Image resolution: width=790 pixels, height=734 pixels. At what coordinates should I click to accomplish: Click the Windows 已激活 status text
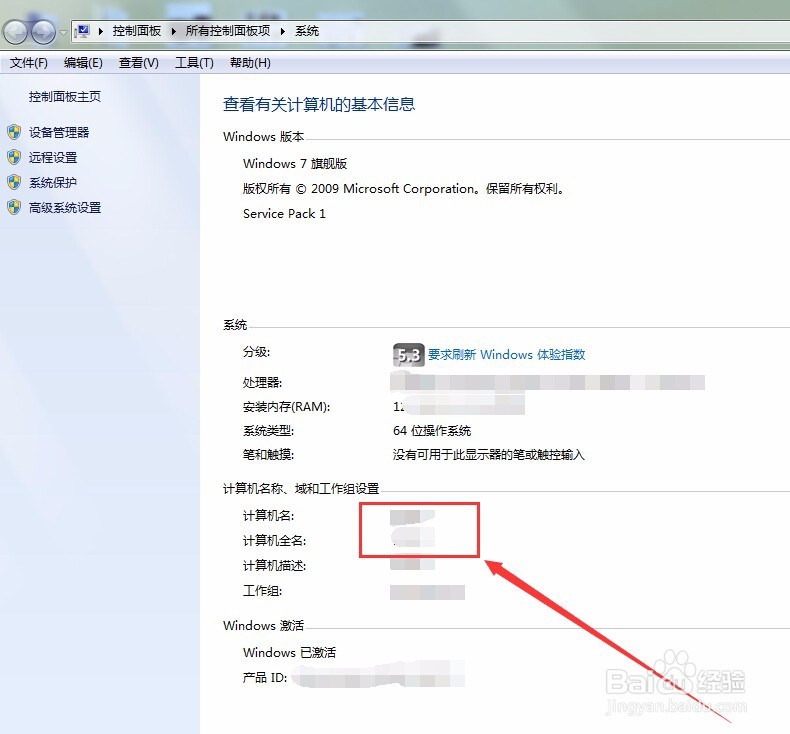[289, 652]
